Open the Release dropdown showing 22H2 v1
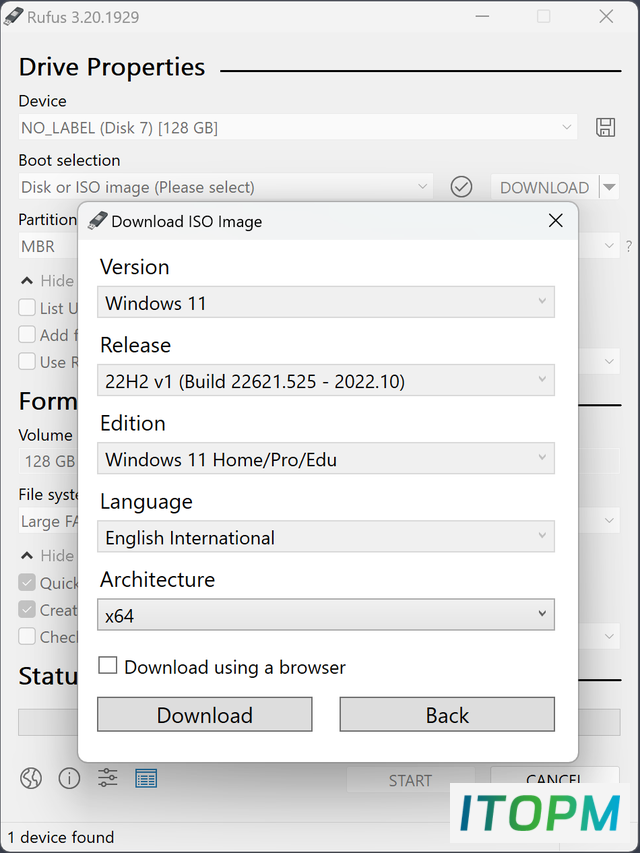 tap(326, 380)
